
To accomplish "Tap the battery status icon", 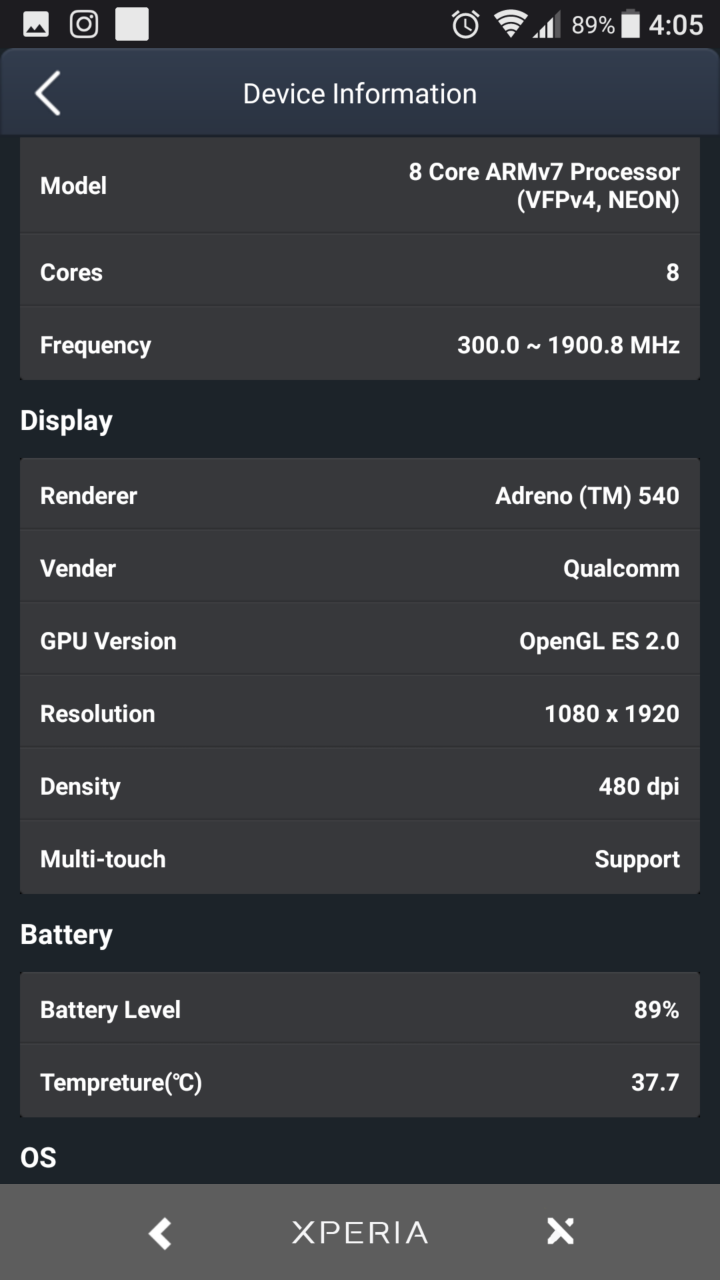I will pyautogui.click(x=630, y=24).
